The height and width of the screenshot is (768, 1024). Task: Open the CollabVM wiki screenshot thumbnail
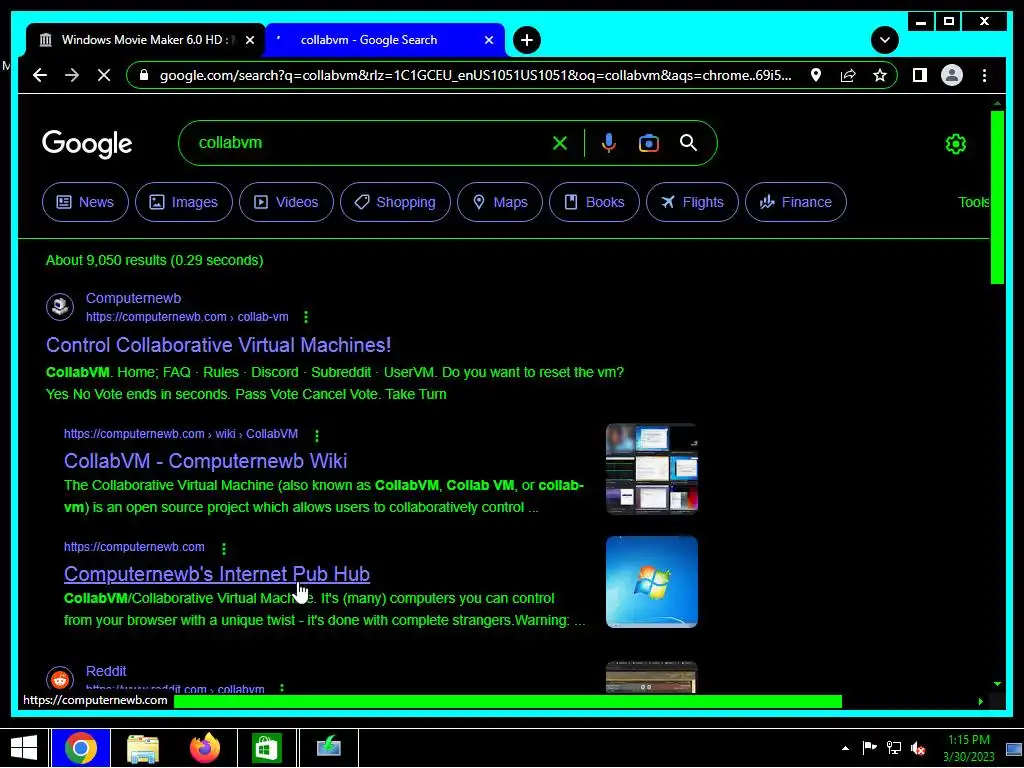(x=652, y=469)
